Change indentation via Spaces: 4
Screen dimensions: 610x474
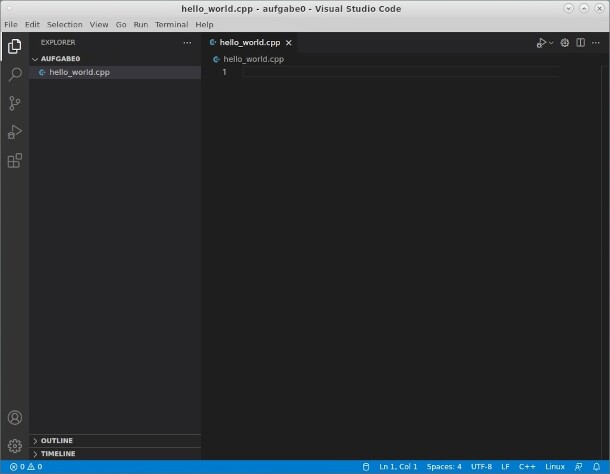(x=444, y=467)
